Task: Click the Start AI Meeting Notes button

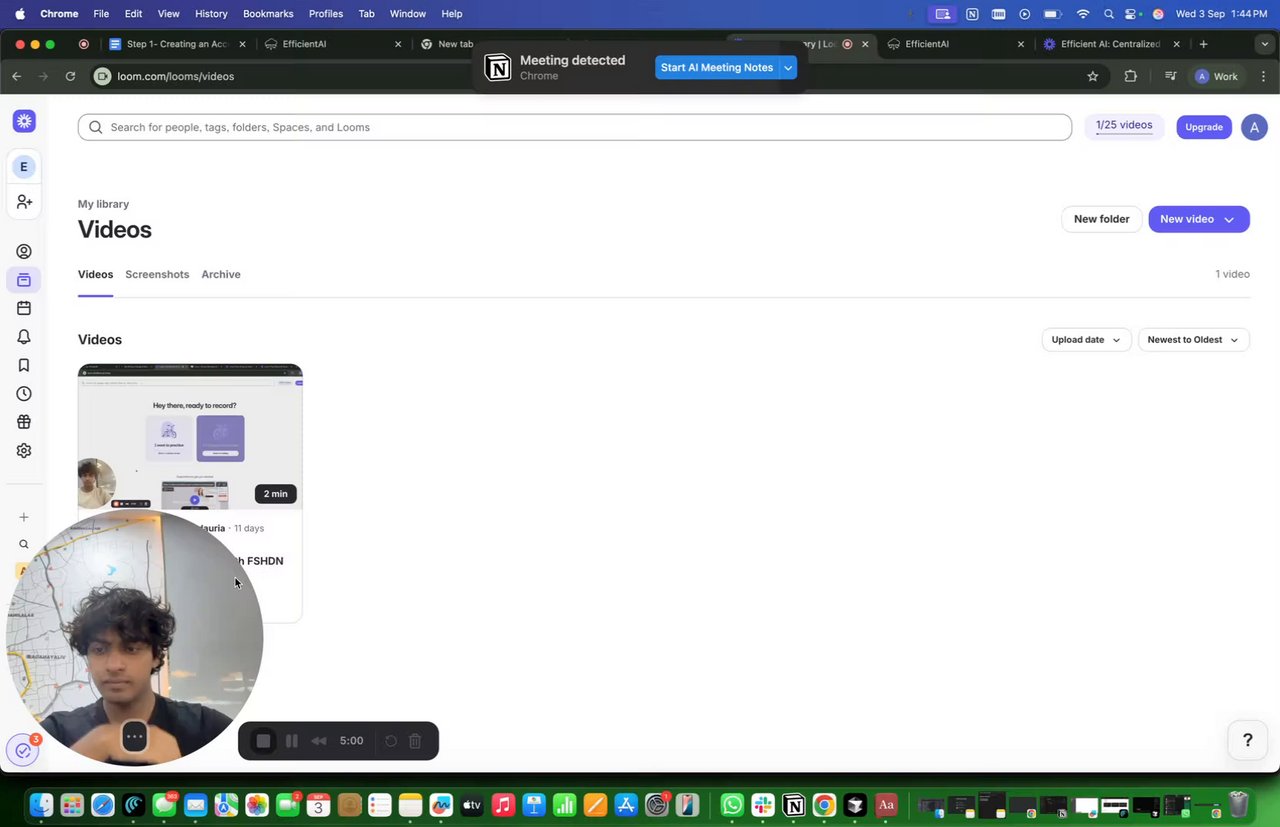Action: click(717, 68)
